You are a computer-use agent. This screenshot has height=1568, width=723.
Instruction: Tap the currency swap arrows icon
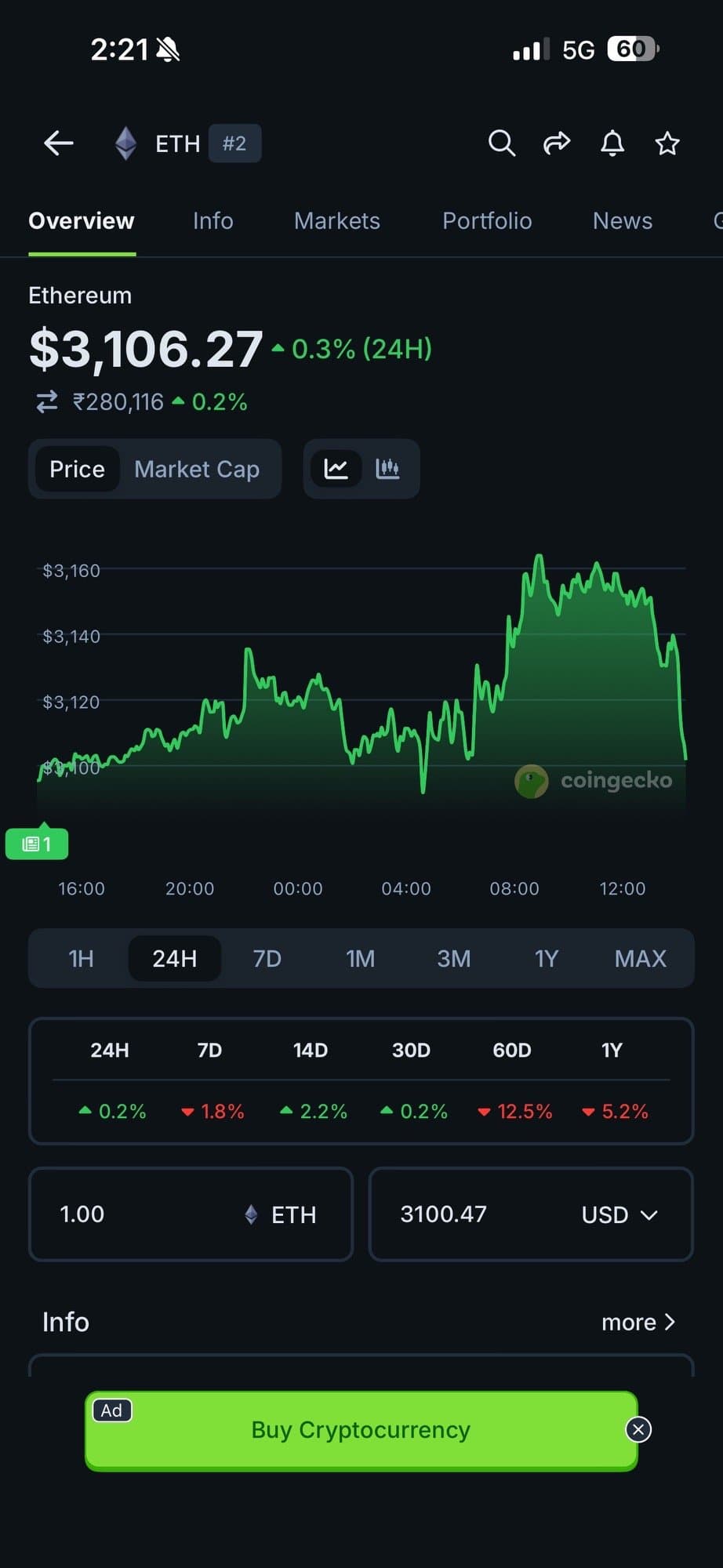[47, 402]
